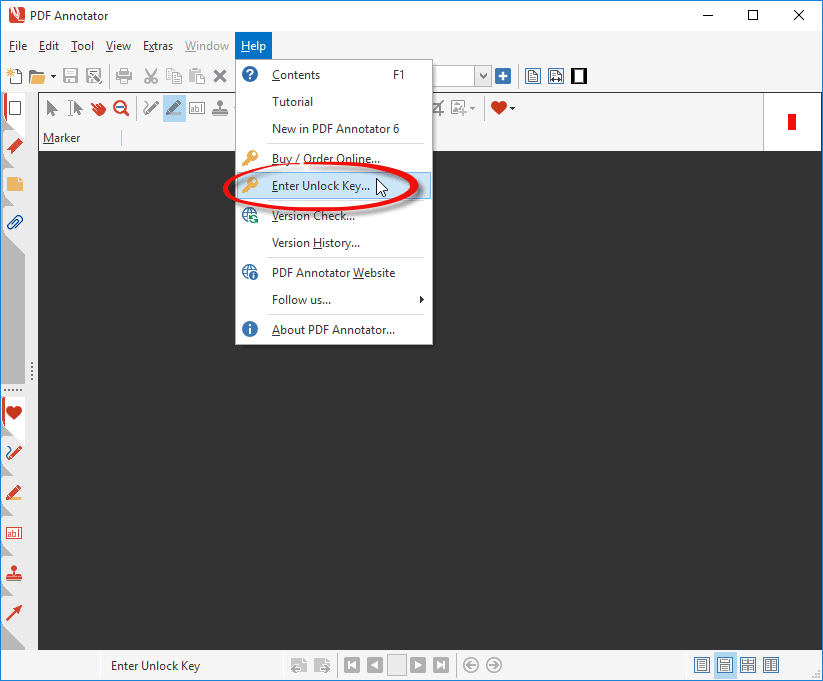This screenshot has height=681, width=823.
Task: Switch to single page layout view
Action: tap(702, 665)
